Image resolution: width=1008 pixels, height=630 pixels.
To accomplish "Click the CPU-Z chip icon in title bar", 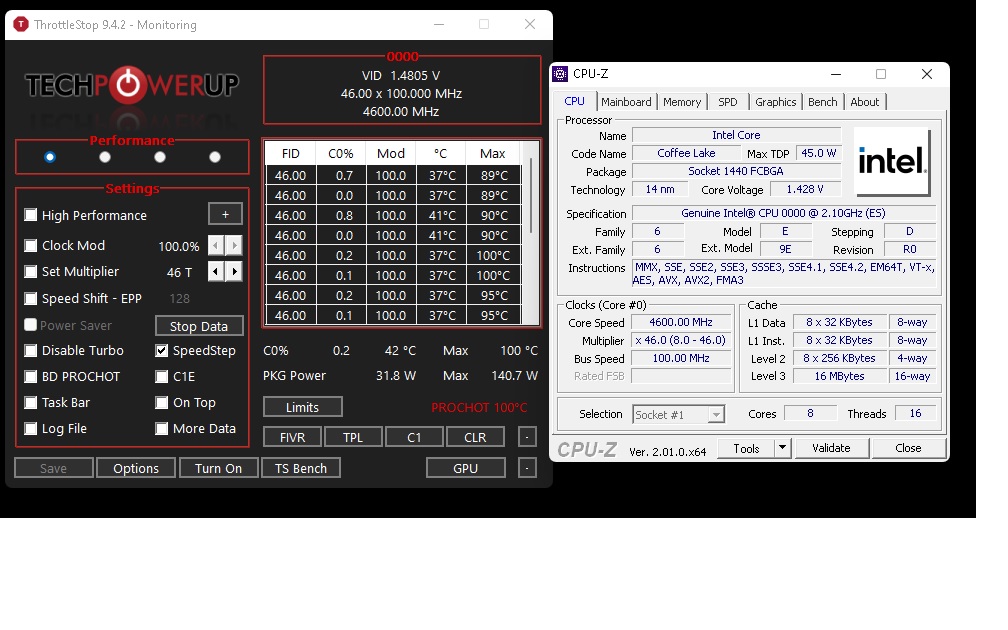I will [x=560, y=74].
